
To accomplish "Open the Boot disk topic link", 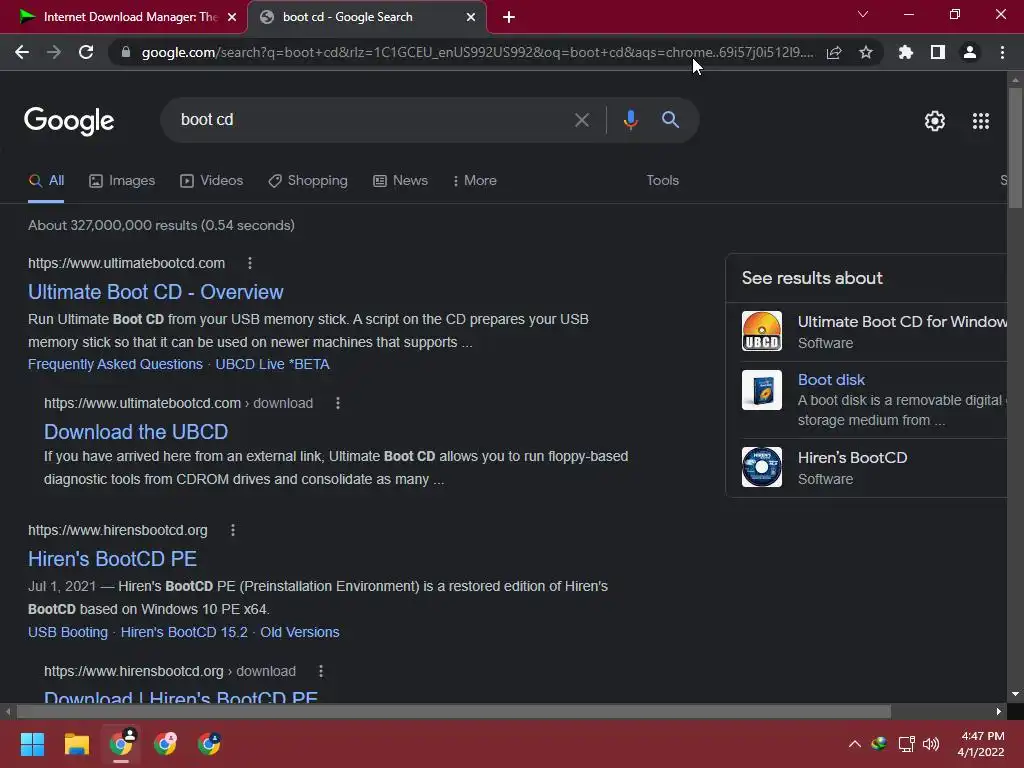I will 831,379.
